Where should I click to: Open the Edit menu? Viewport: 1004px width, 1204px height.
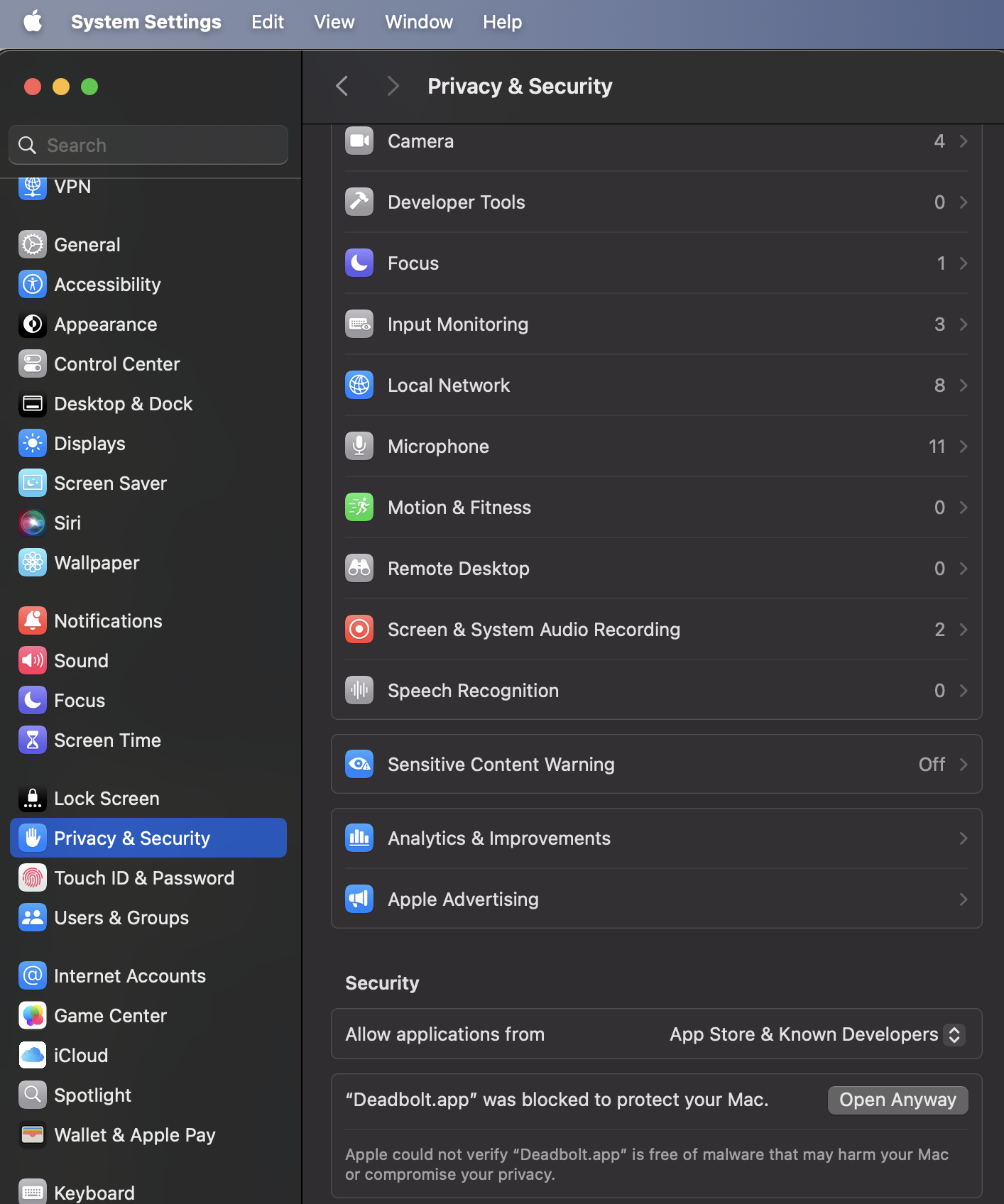(x=268, y=22)
